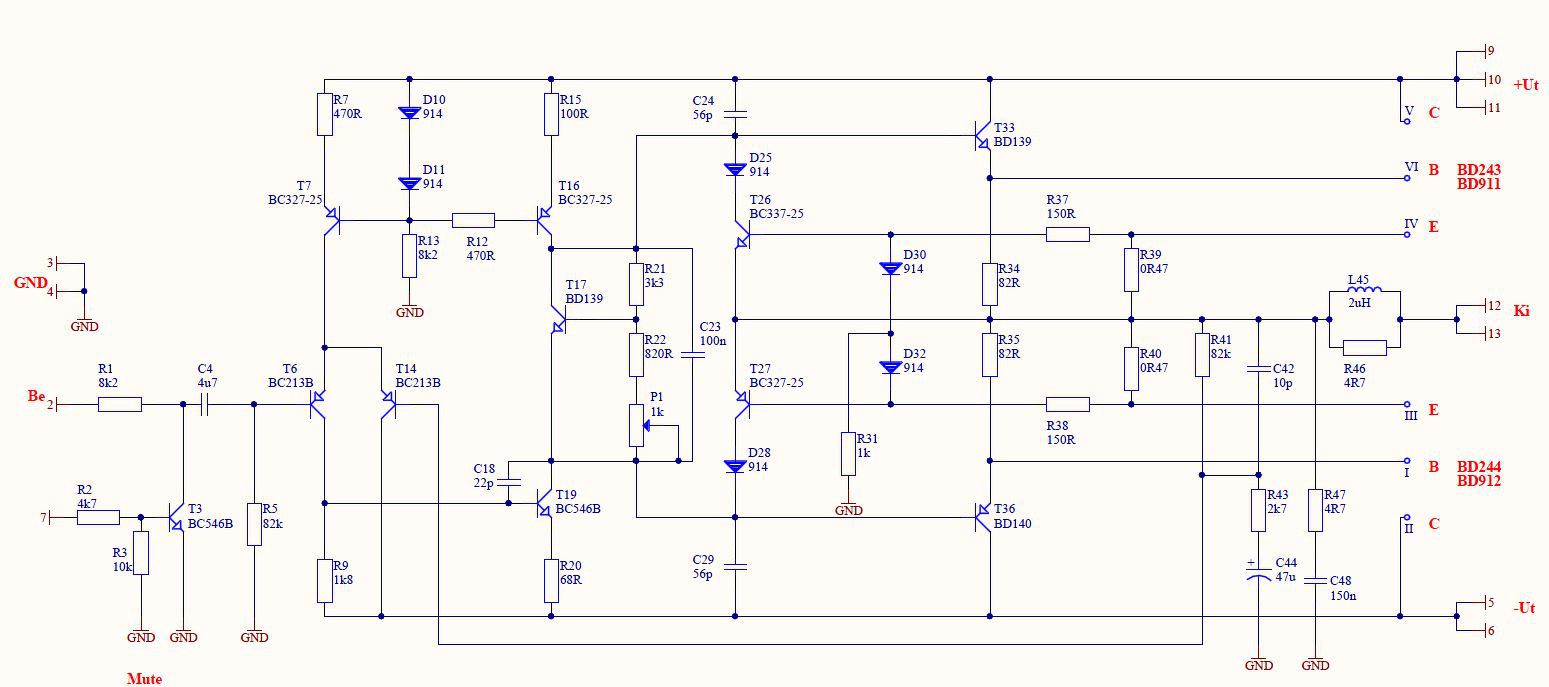
Task: Click the T3 BC546B mute transistor symbol
Action: click(176, 517)
